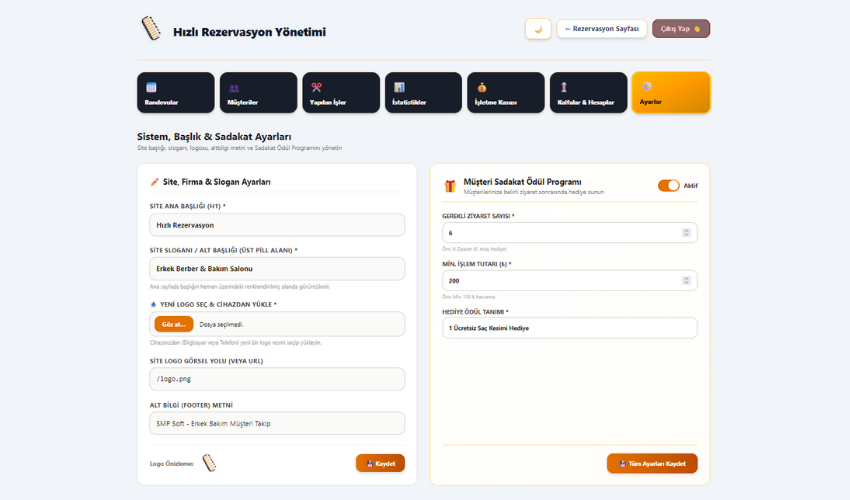
Task: Click 'Sistem, Başlık & Sadakat Ayarları' heading
Action: point(214,137)
